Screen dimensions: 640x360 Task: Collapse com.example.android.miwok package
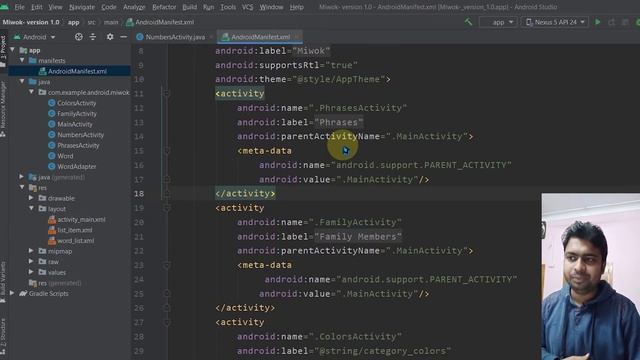(31, 92)
